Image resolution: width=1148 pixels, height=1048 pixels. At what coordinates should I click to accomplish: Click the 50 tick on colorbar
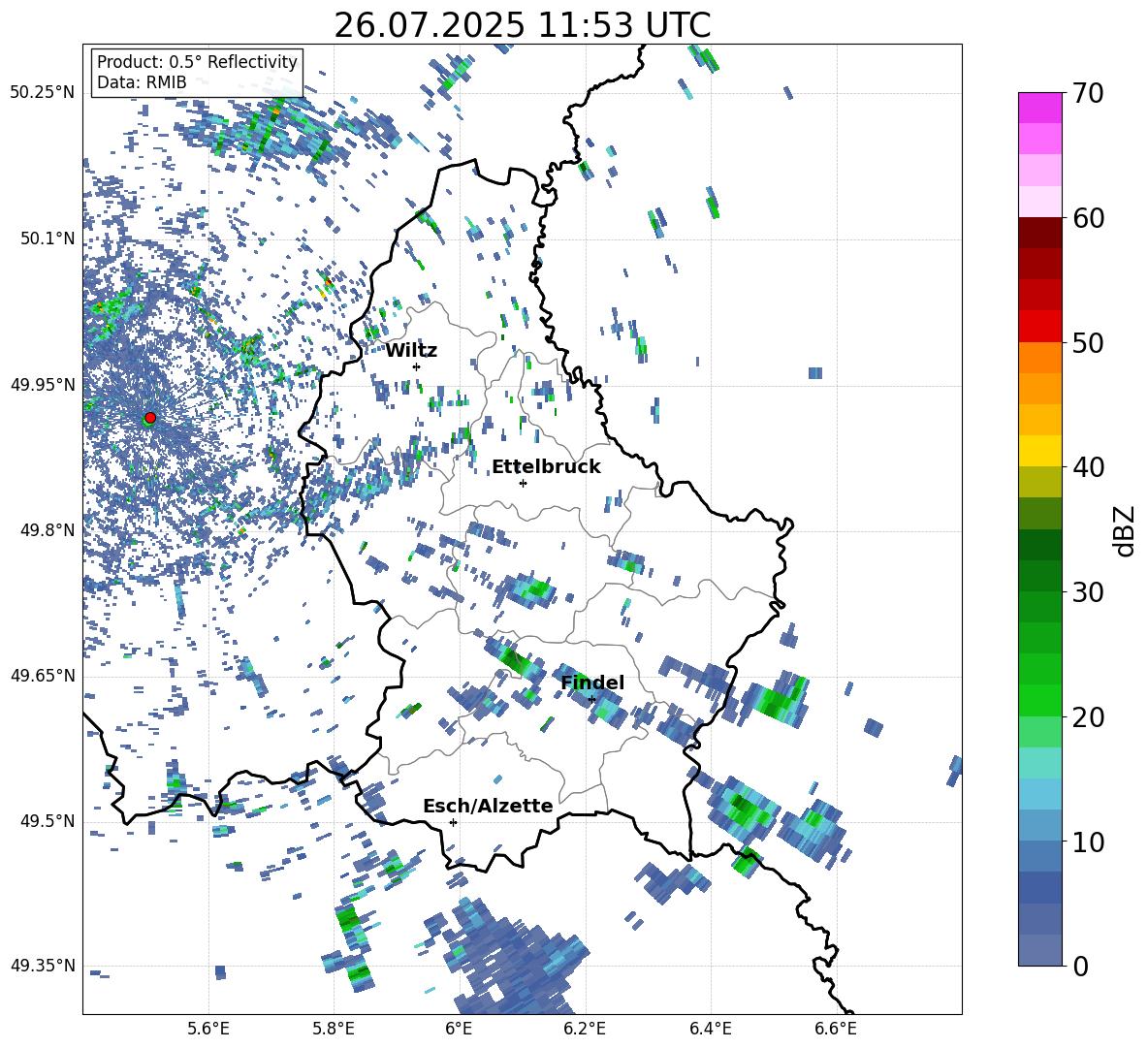pyautogui.click(x=1089, y=342)
